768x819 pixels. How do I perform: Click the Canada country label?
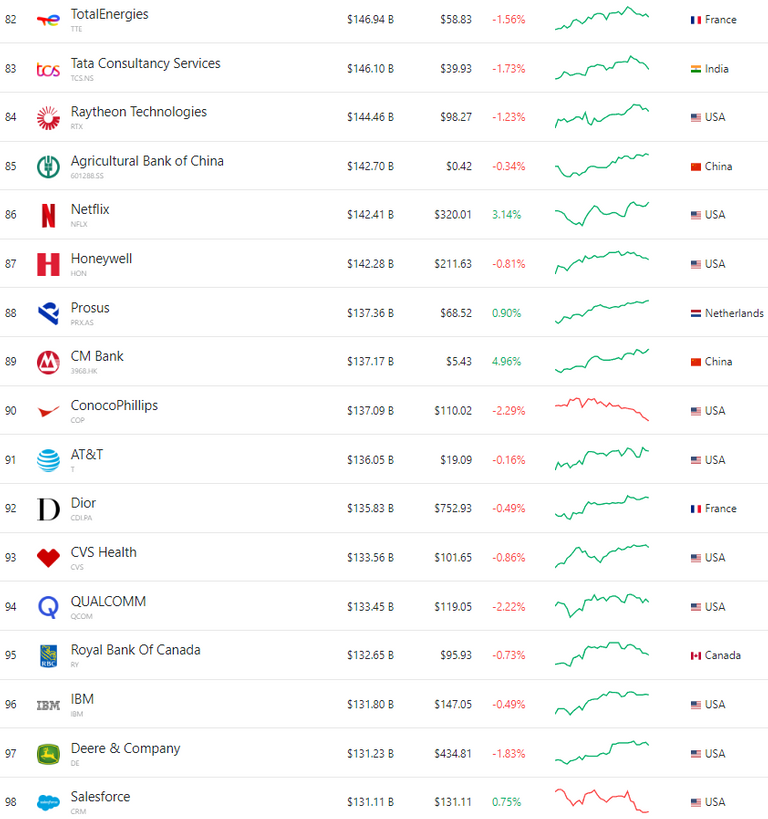(723, 656)
